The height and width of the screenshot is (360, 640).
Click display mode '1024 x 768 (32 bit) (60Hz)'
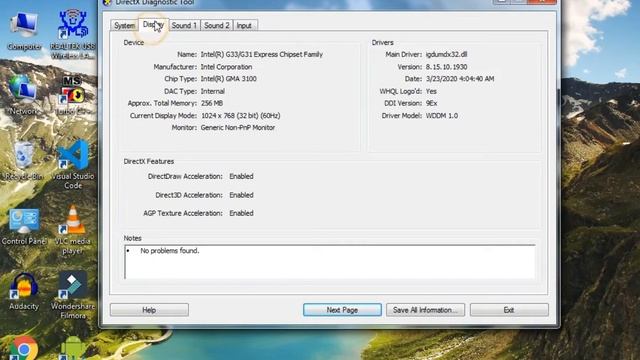pyautogui.click(x=240, y=116)
